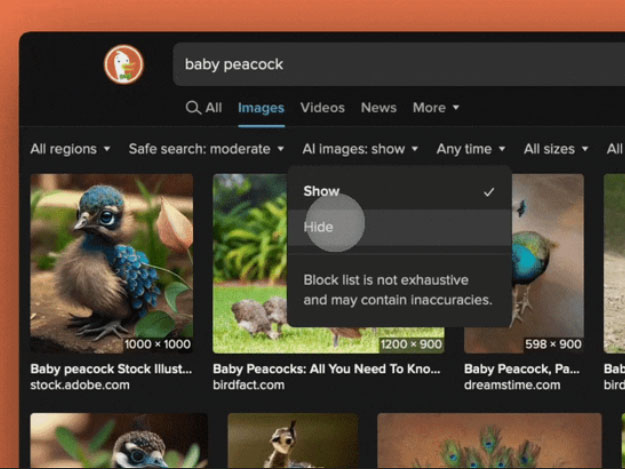This screenshot has width=625, height=469.
Task: Open Baby Peacocks: All You Need To Kno... link
Action: (326, 369)
